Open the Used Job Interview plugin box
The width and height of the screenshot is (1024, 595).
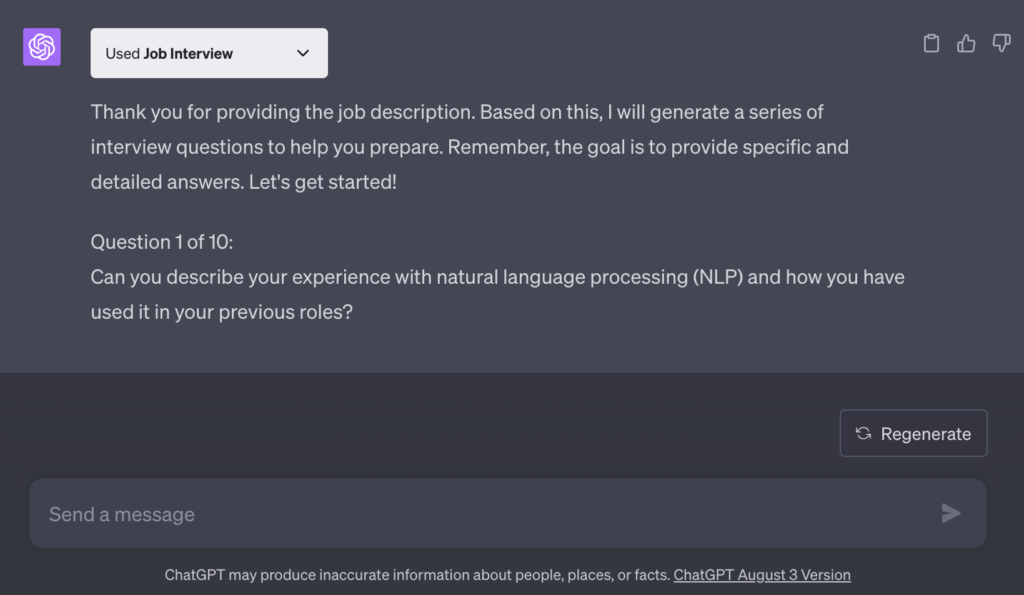[209, 53]
